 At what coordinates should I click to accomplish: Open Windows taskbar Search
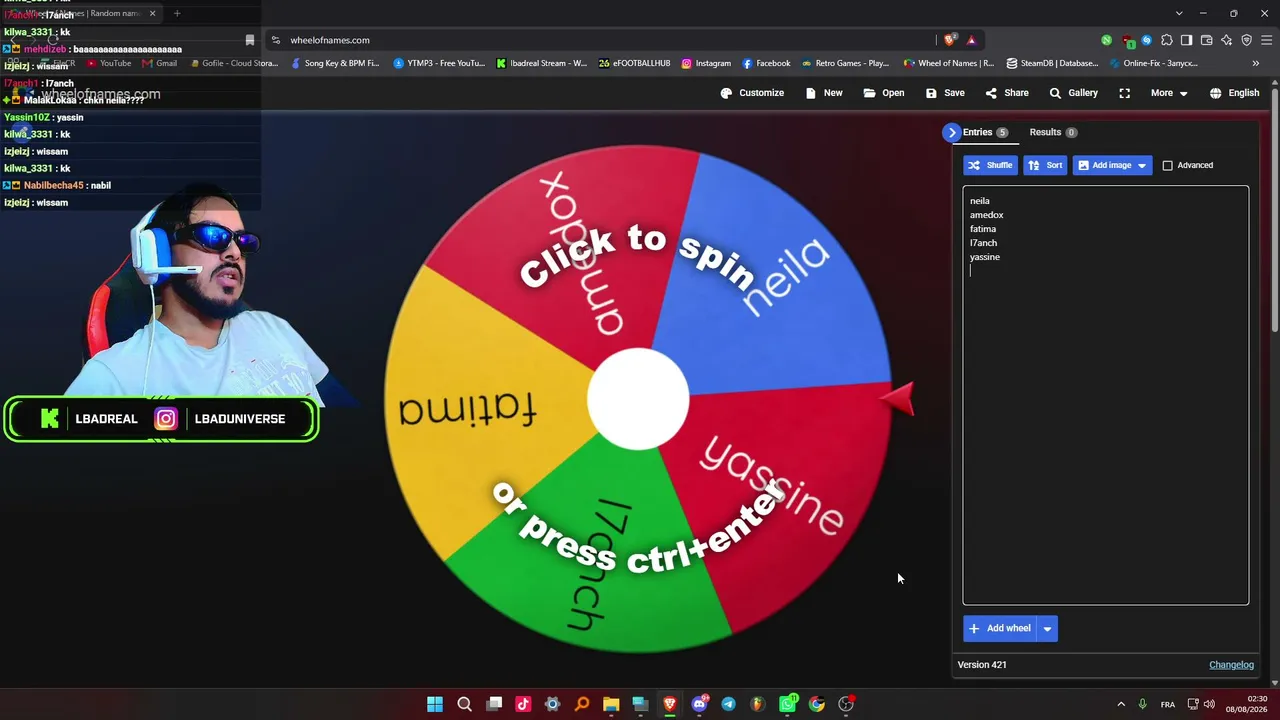(x=464, y=704)
